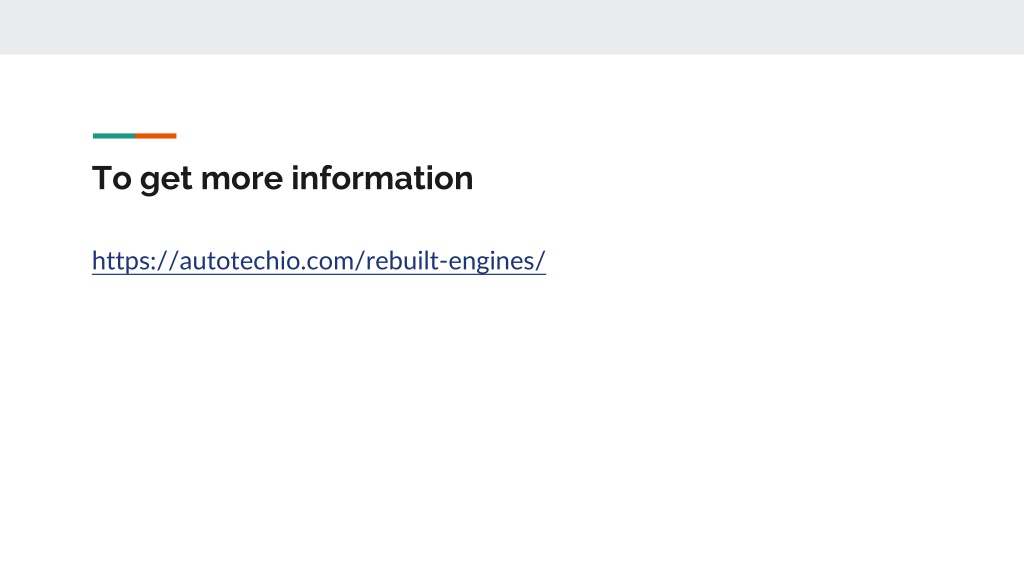This screenshot has width=1024, height=576.
Task: Click the word 'To' in the heading
Action: [x=112, y=178]
